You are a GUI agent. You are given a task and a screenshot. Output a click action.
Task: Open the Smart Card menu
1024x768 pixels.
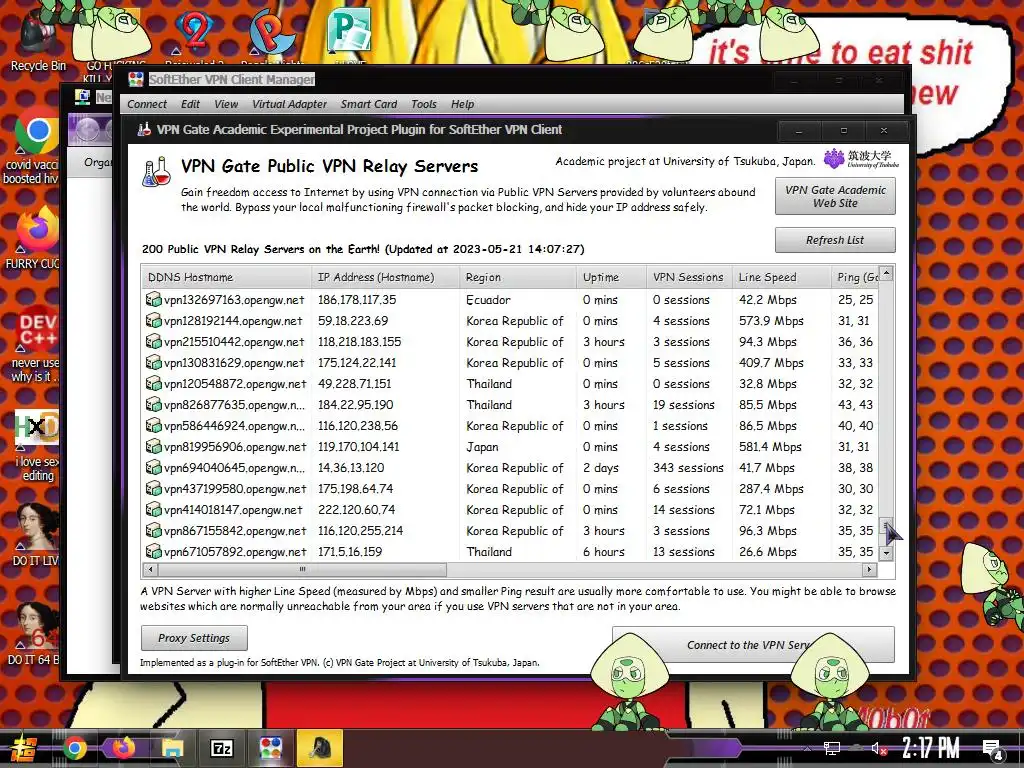coord(368,104)
